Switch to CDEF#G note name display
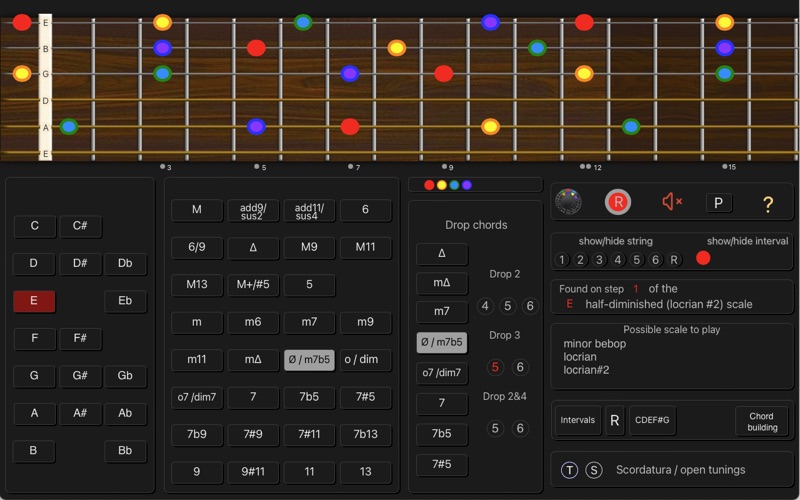The image size is (800, 500). [652, 420]
